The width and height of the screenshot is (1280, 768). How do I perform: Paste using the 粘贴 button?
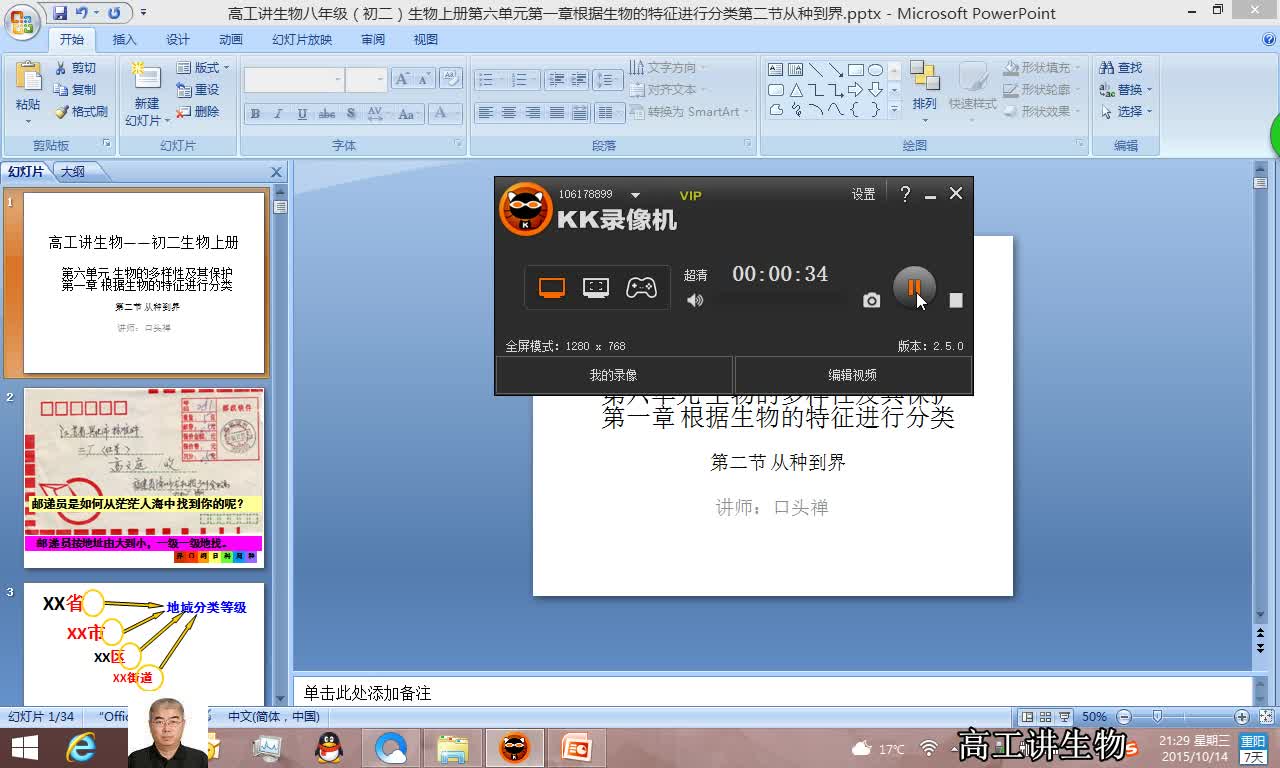[28, 90]
